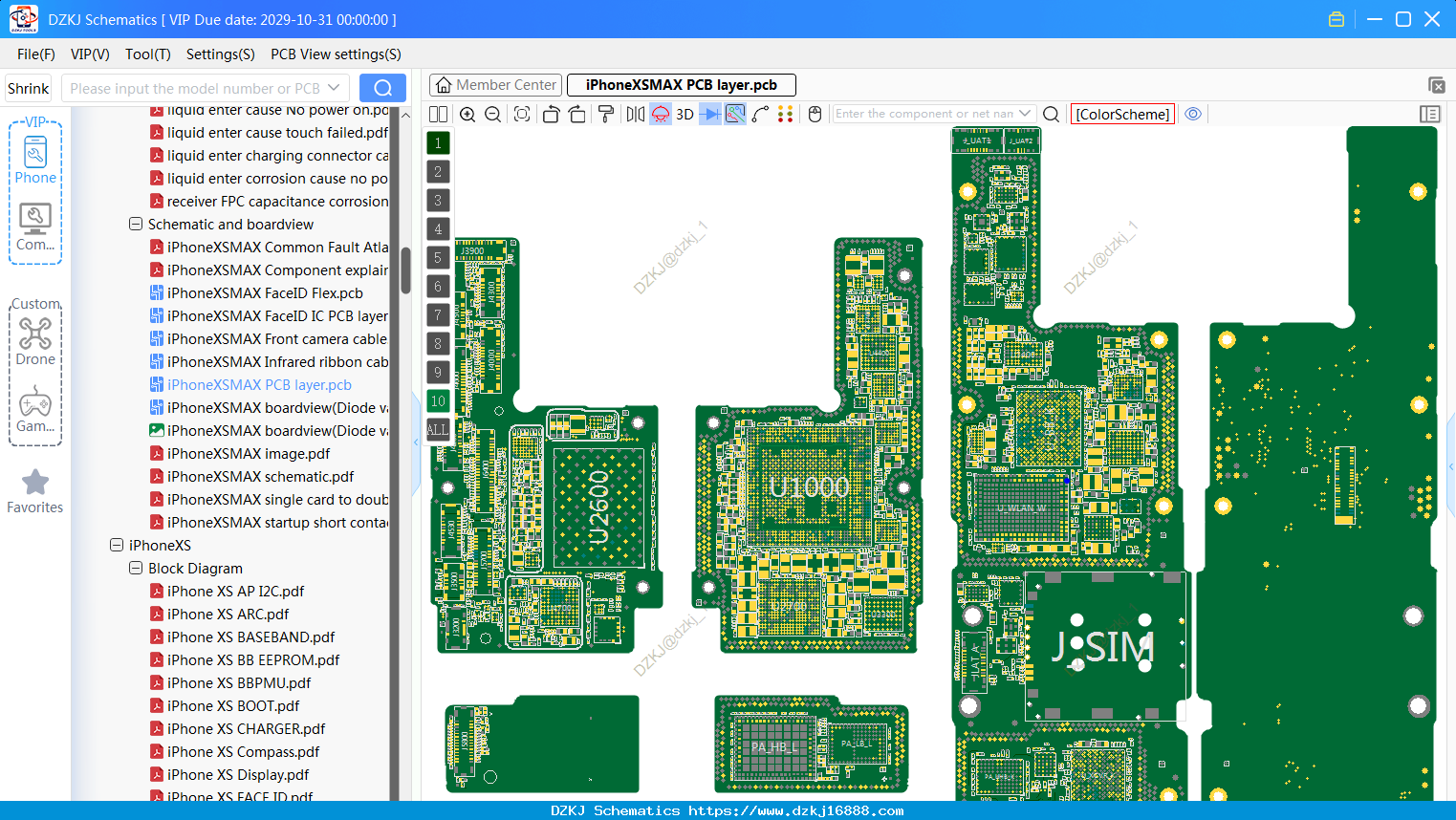The height and width of the screenshot is (820, 1456).
Task: Open Favorites star in sidebar
Action: [35, 491]
